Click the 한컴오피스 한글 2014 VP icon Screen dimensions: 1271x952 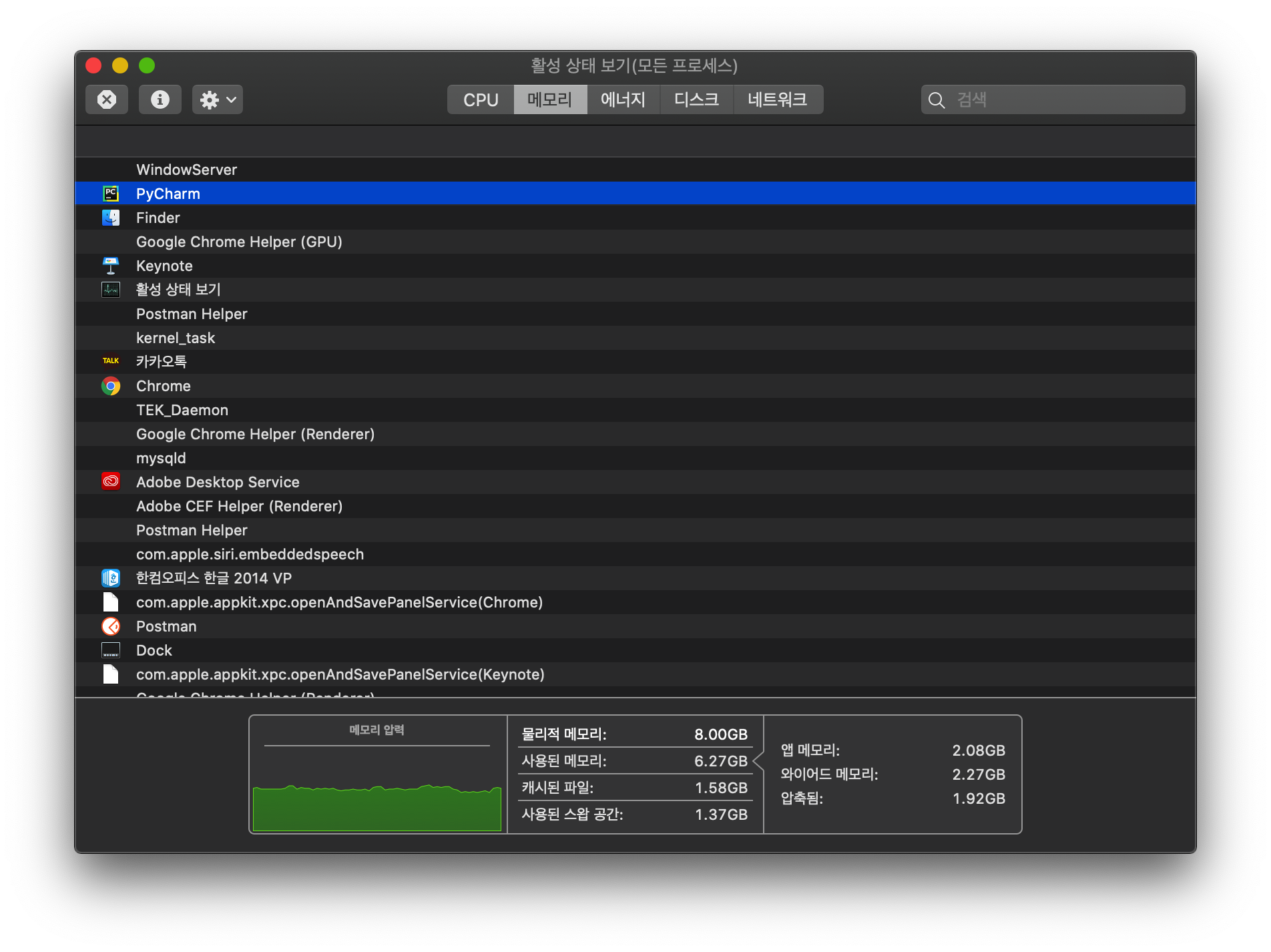[111, 577]
